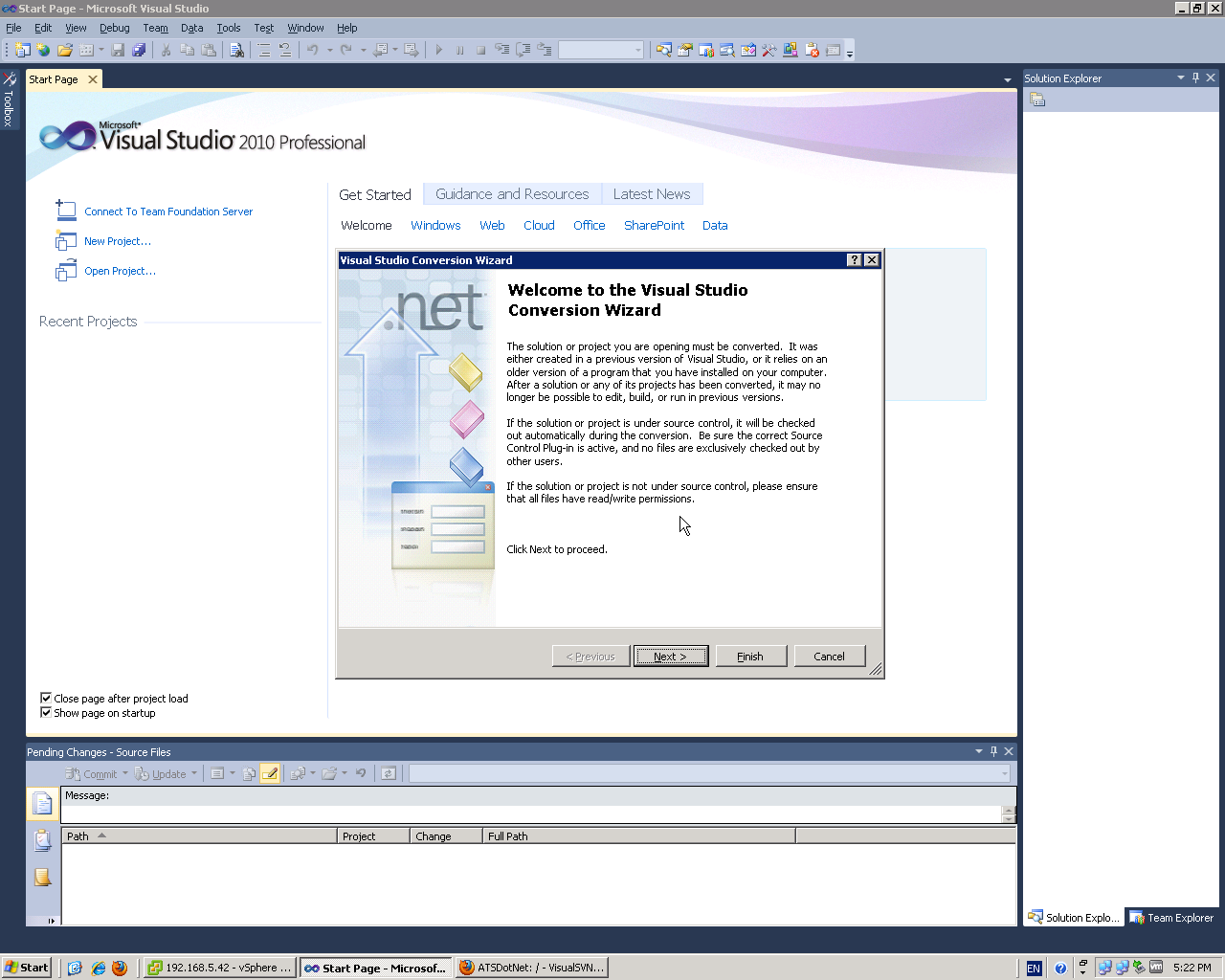
Task: Click the Save floppy disk icon
Action: tap(118, 50)
